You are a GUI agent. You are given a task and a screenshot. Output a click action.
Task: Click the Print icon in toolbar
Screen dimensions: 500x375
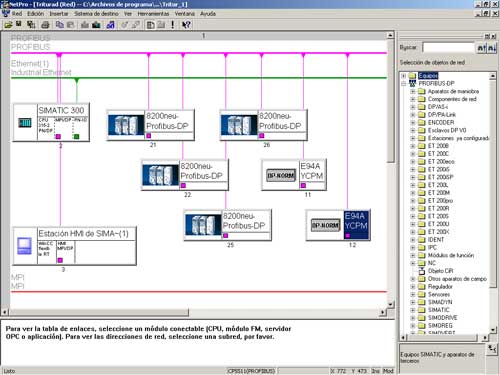(45, 25)
